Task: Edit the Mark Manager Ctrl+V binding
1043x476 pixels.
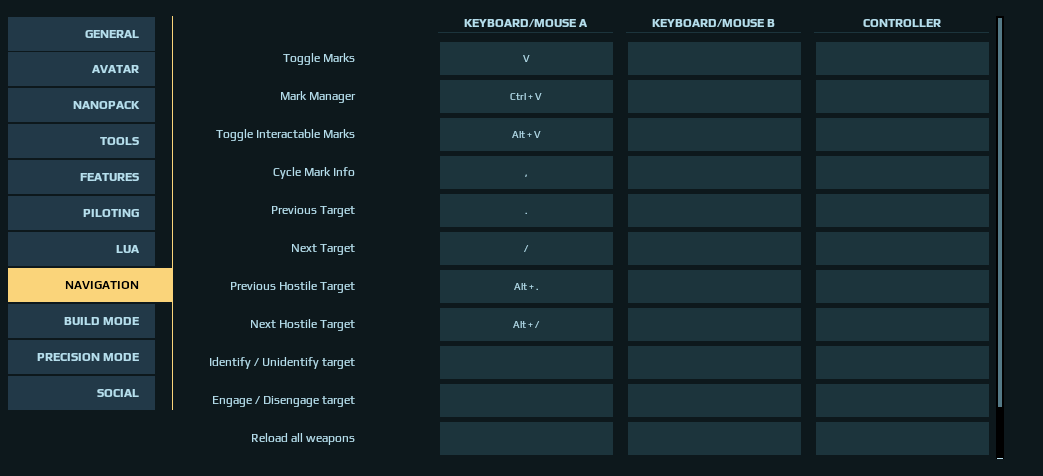Action: tap(526, 96)
